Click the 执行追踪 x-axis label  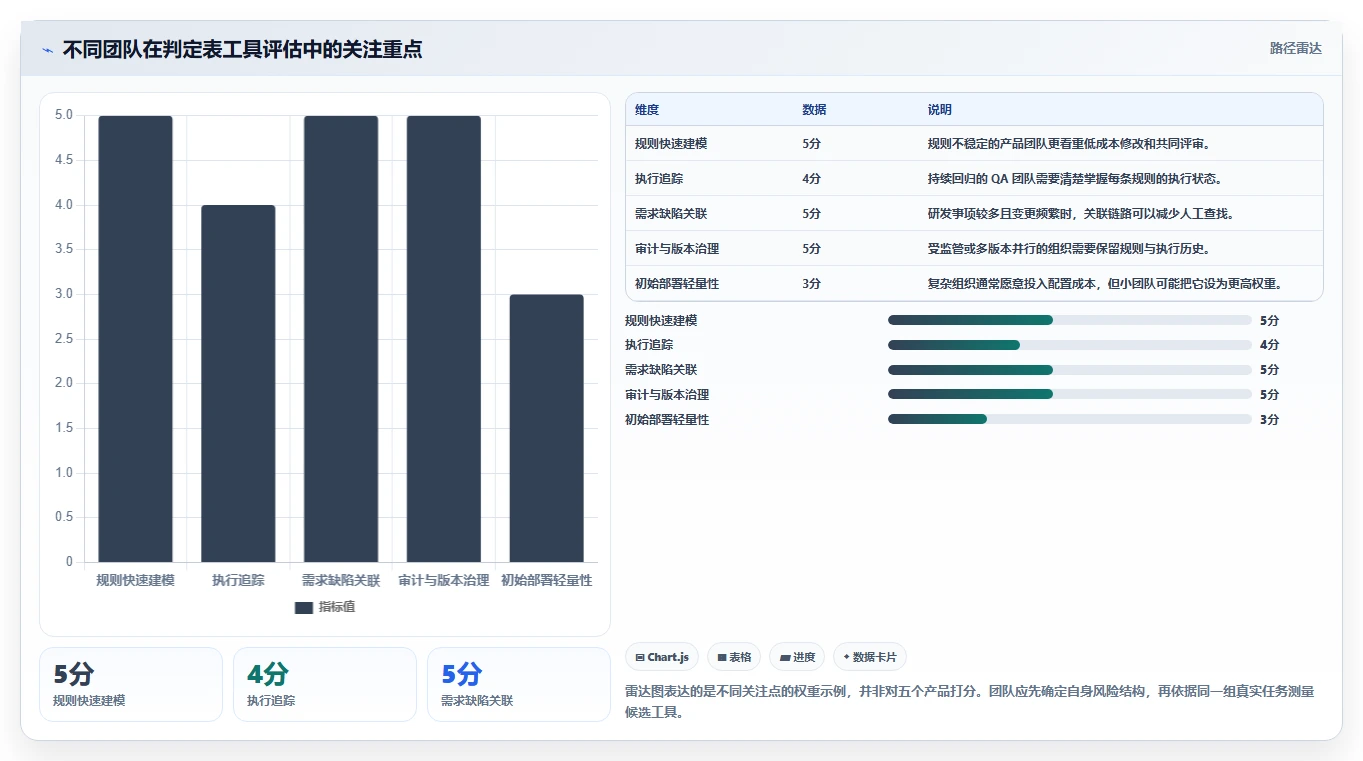click(238, 580)
